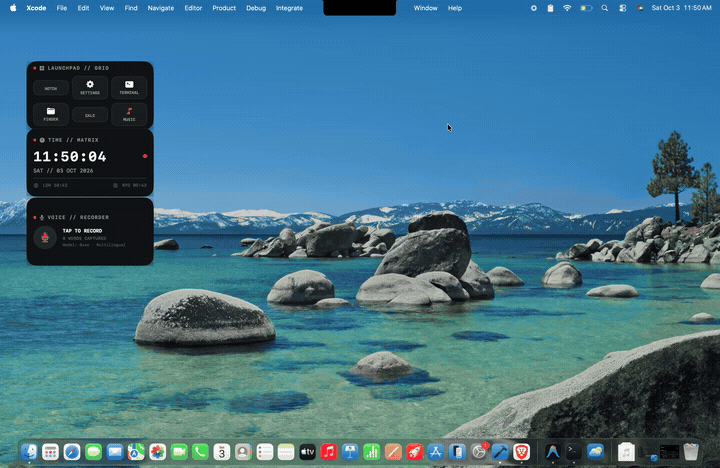Click the 11:50:04 clock readout
The height and width of the screenshot is (468, 720).
[x=70, y=157]
